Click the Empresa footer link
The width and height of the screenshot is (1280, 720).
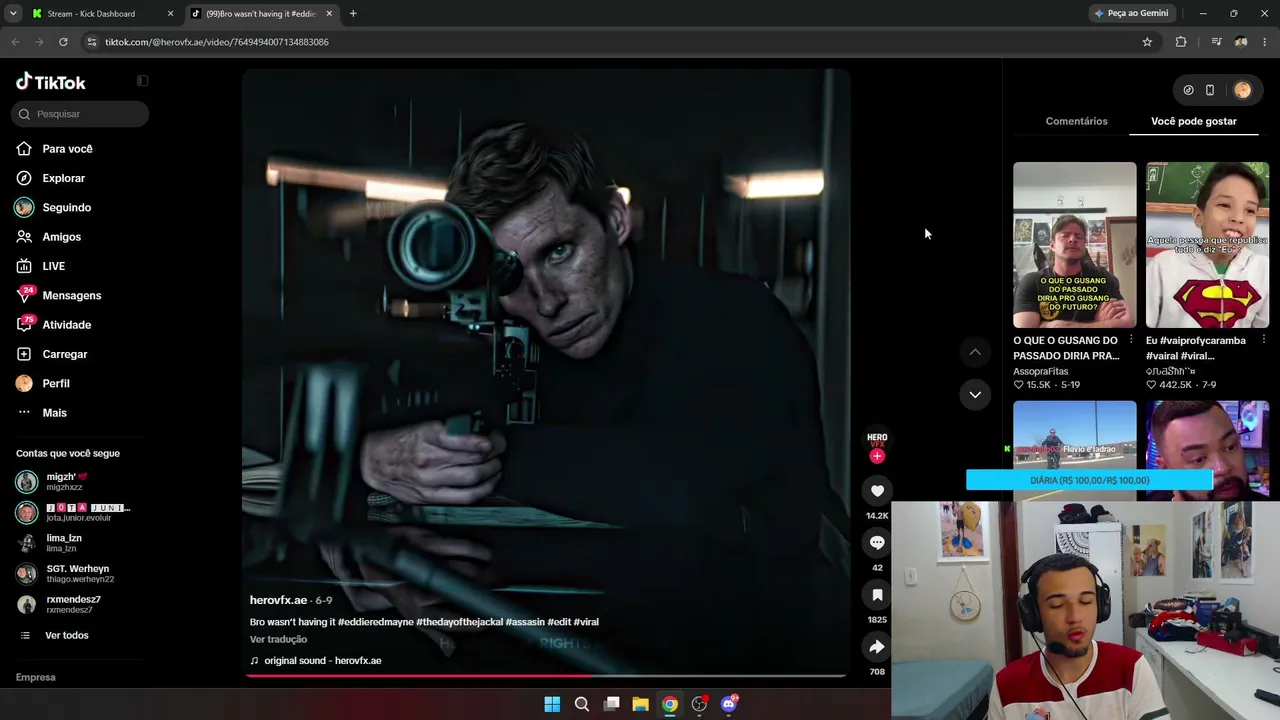point(36,677)
